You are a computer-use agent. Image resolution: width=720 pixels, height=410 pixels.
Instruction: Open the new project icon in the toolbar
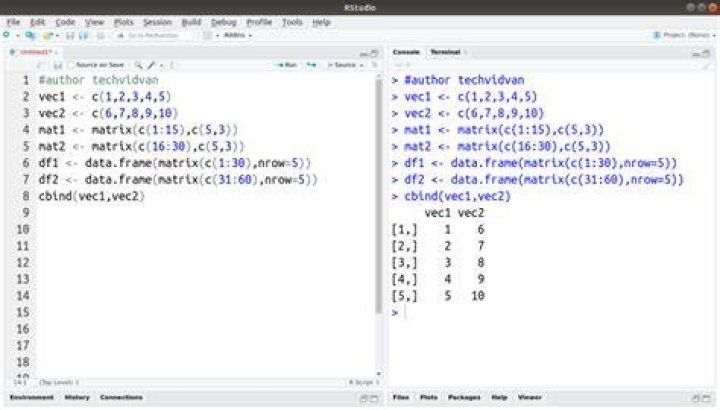pos(30,35)
